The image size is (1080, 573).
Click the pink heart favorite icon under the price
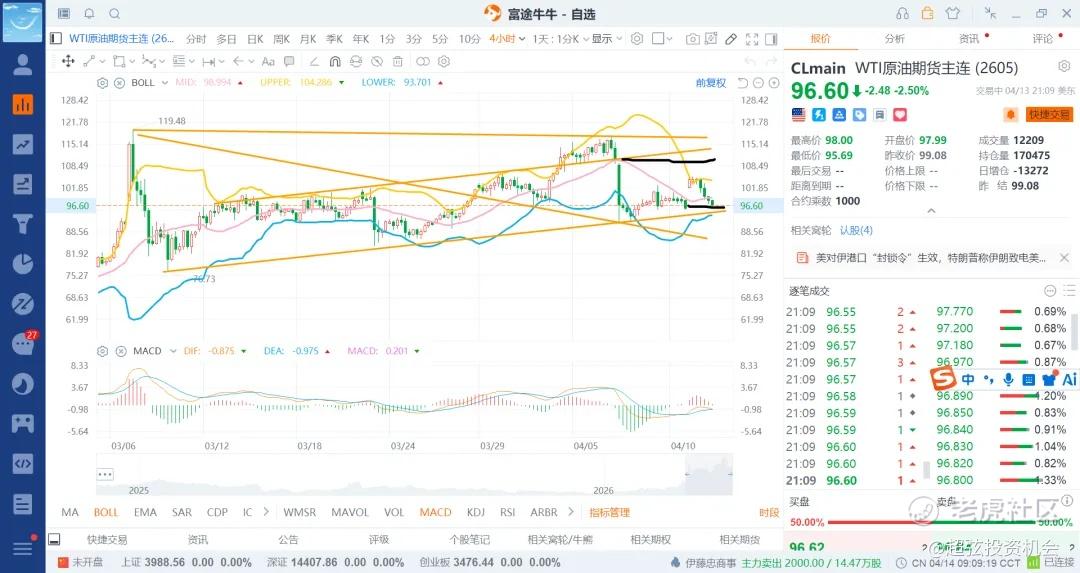pyautogui.click(x=900, y=114)
